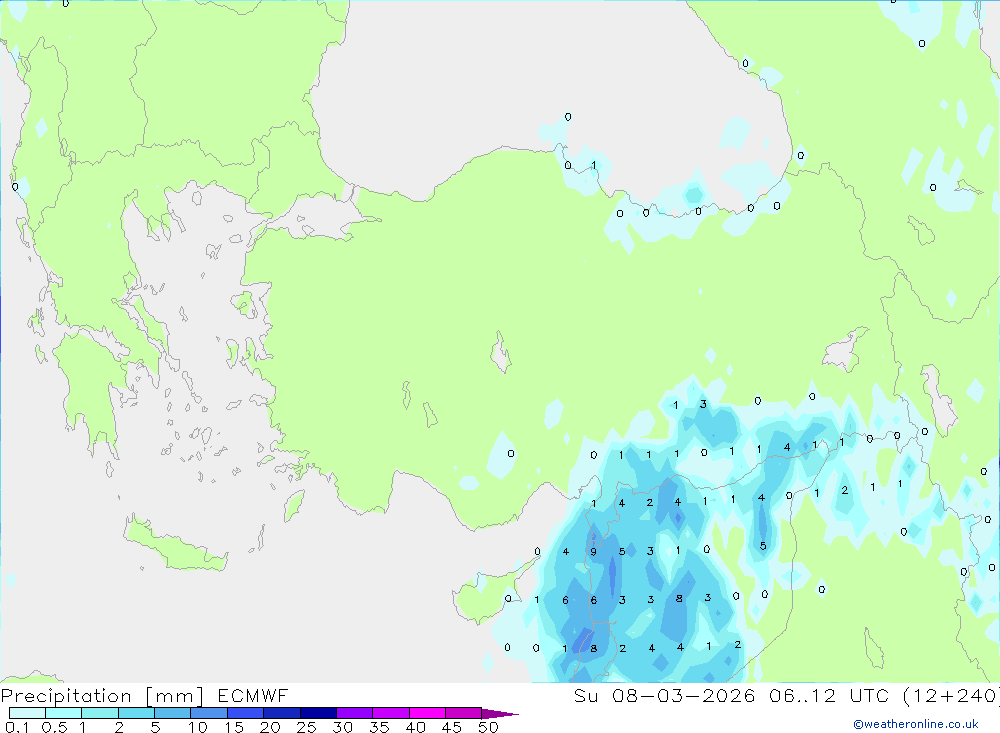Viewport: 1000px width, 733px height.
Task: Click the 'Su 08-03-2026 06..12 UTC' date text
Action: click(x=732, y=695)
